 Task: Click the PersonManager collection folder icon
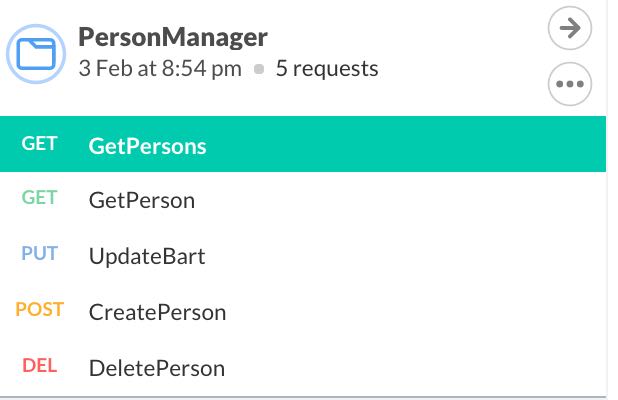click(x=37, y=54)
